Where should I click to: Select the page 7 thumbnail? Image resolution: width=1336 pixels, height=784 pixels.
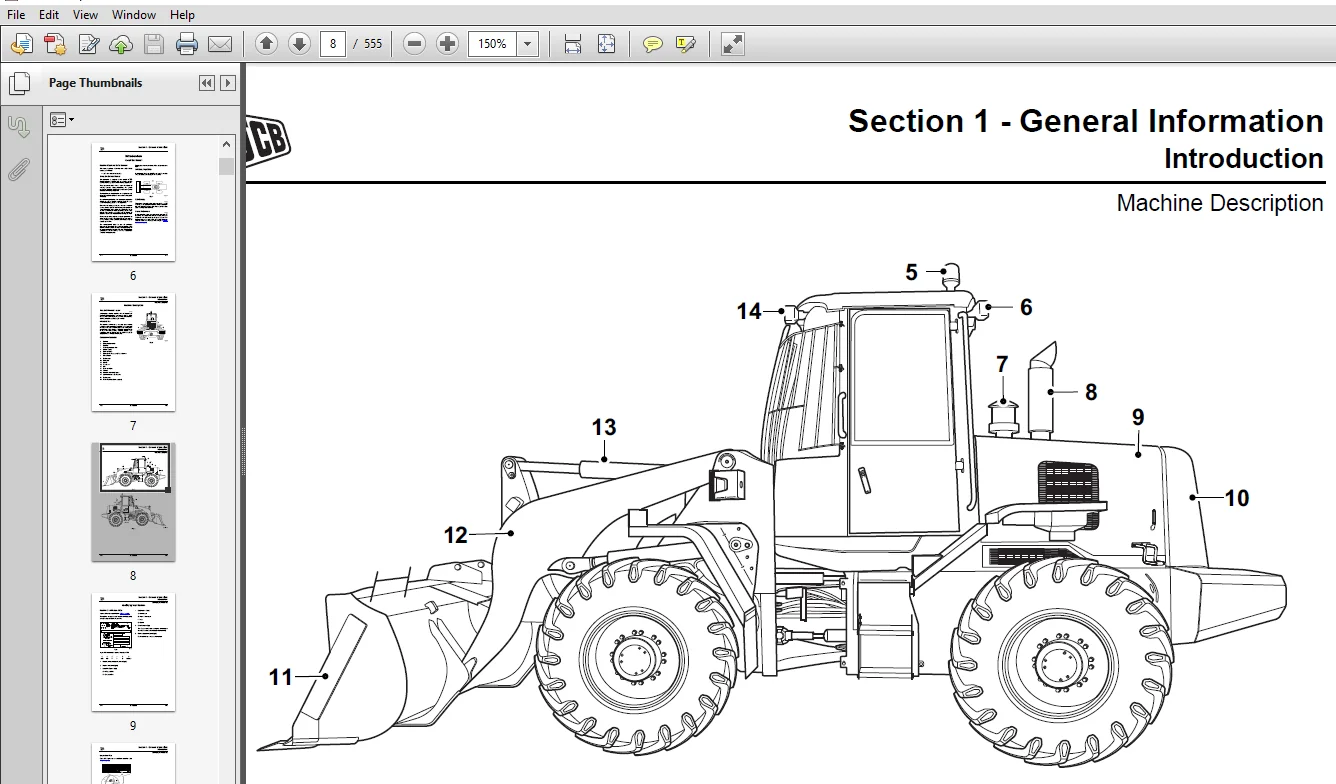(133, 352)
